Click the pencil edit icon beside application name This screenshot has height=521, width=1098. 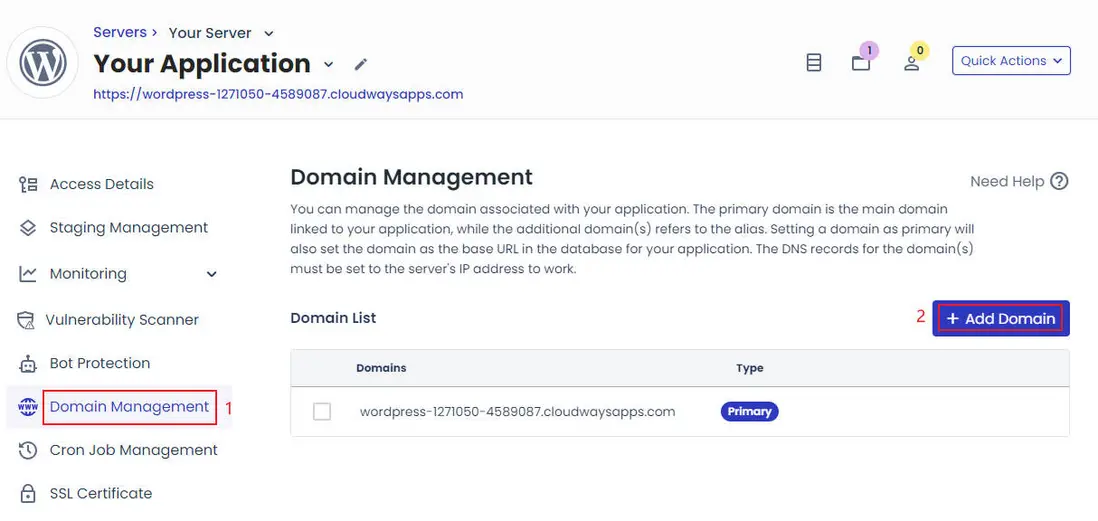coord(361,64)
